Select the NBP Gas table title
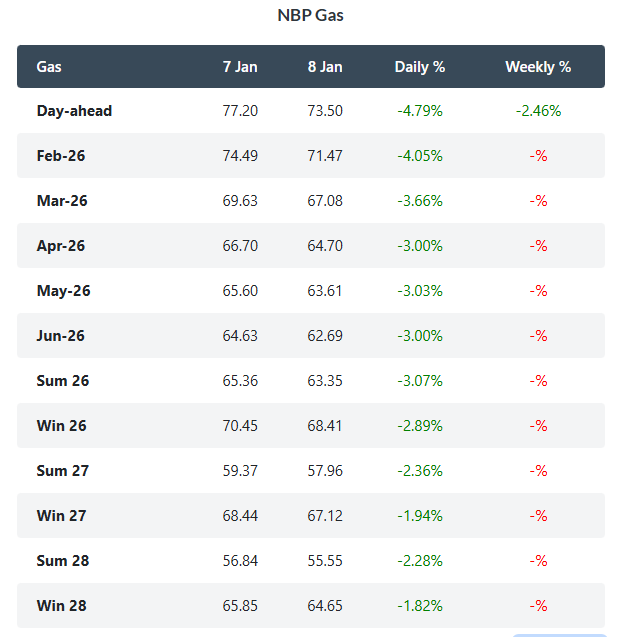 [310, 16]
